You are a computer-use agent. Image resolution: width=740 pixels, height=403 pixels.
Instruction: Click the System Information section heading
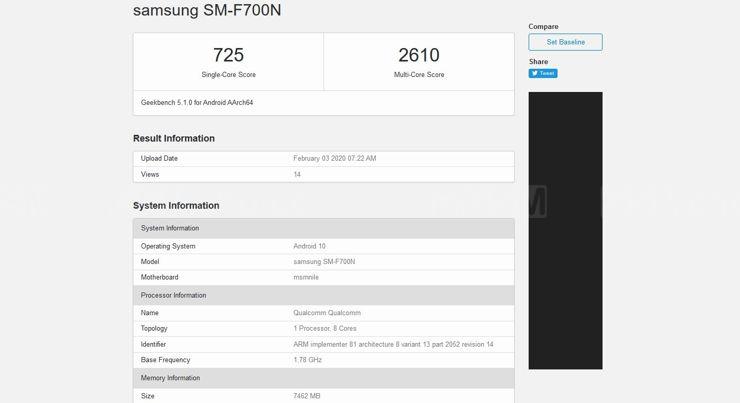[176, 205]
